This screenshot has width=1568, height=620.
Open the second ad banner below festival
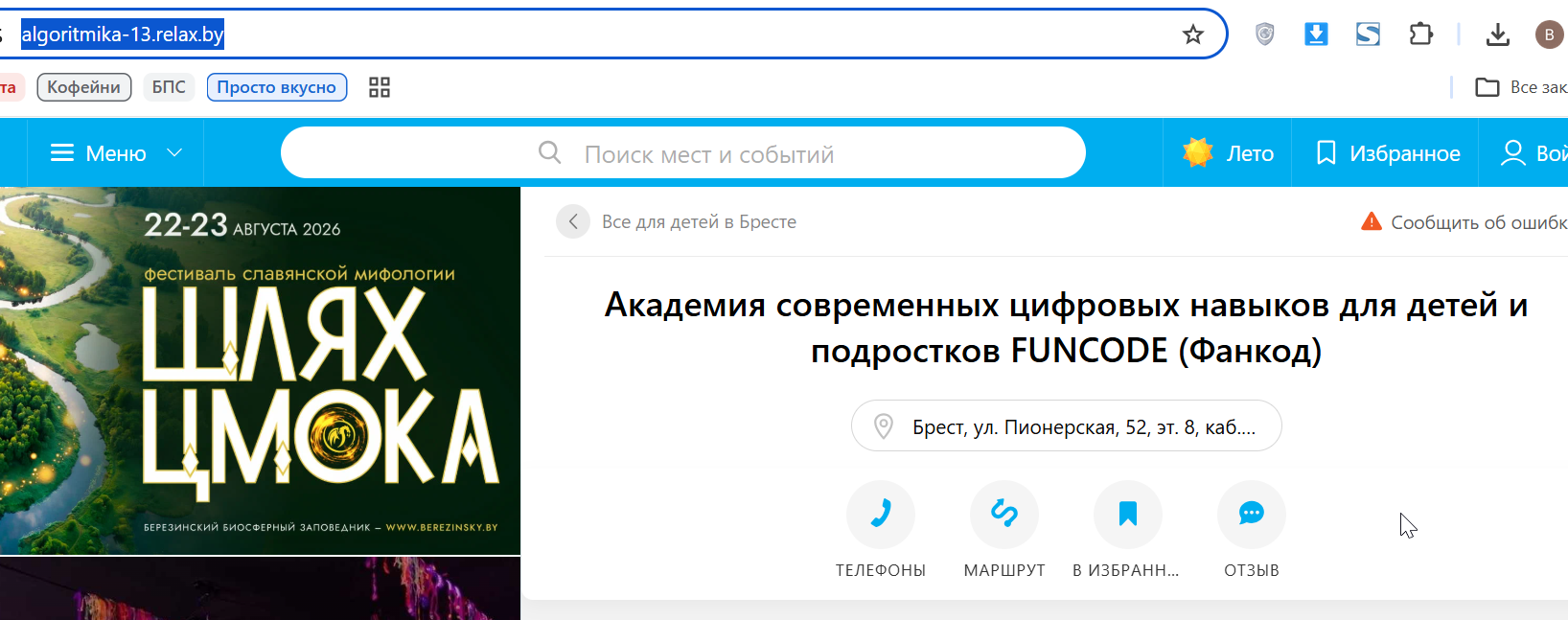coord(260,589)
